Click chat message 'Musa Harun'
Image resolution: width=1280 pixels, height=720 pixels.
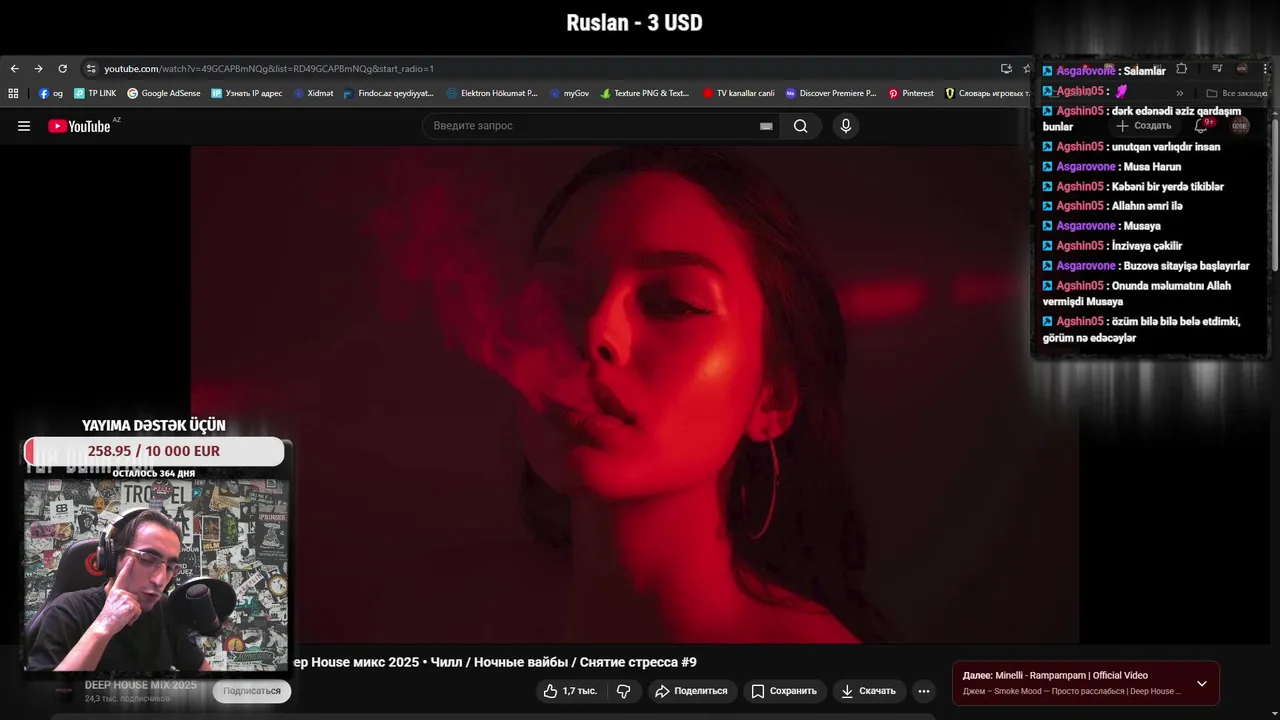1152,167
